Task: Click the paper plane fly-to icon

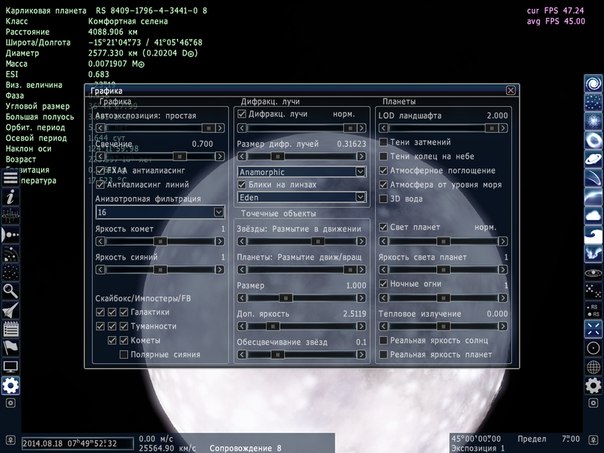Action: pyautogui.click(x=10, y=310)
